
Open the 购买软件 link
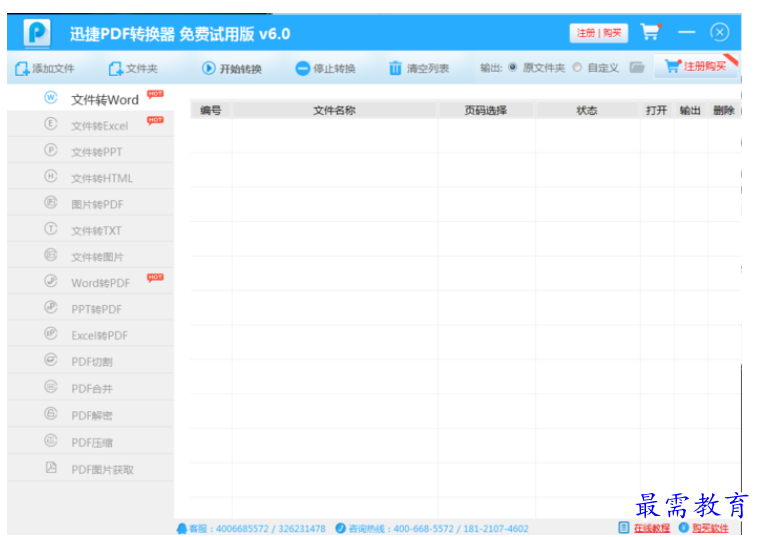pos(711,528)
